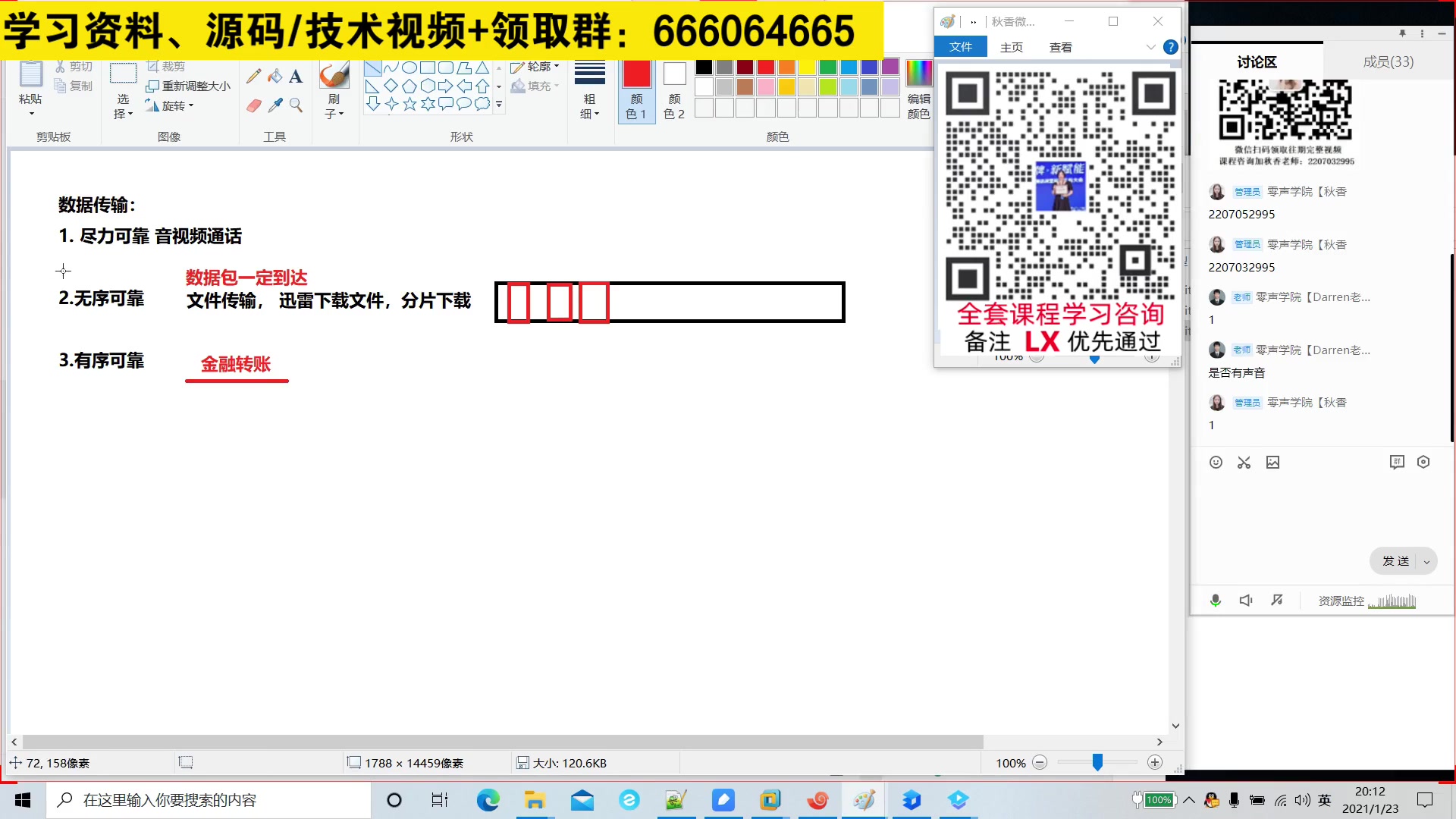Open the 查看 tab in small window
This screenshot has height=819, width=1456.
pos(1060,47)
